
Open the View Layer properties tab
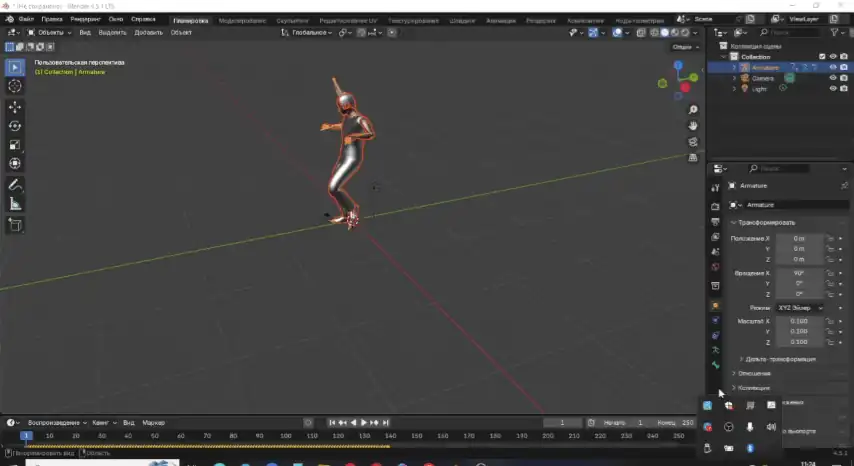click(x=715, y=237)
